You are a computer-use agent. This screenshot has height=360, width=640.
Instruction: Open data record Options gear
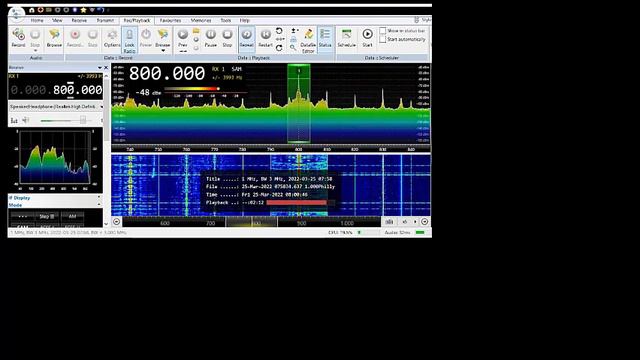tap(111, 35)
